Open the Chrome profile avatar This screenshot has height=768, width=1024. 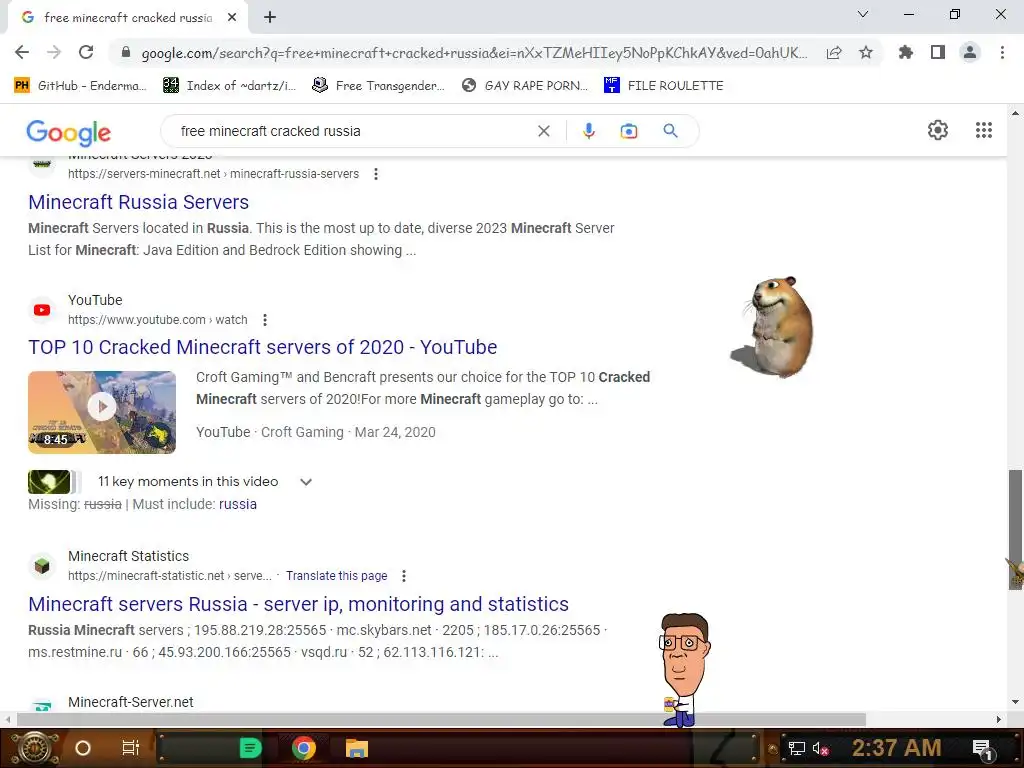coord(970,52)
